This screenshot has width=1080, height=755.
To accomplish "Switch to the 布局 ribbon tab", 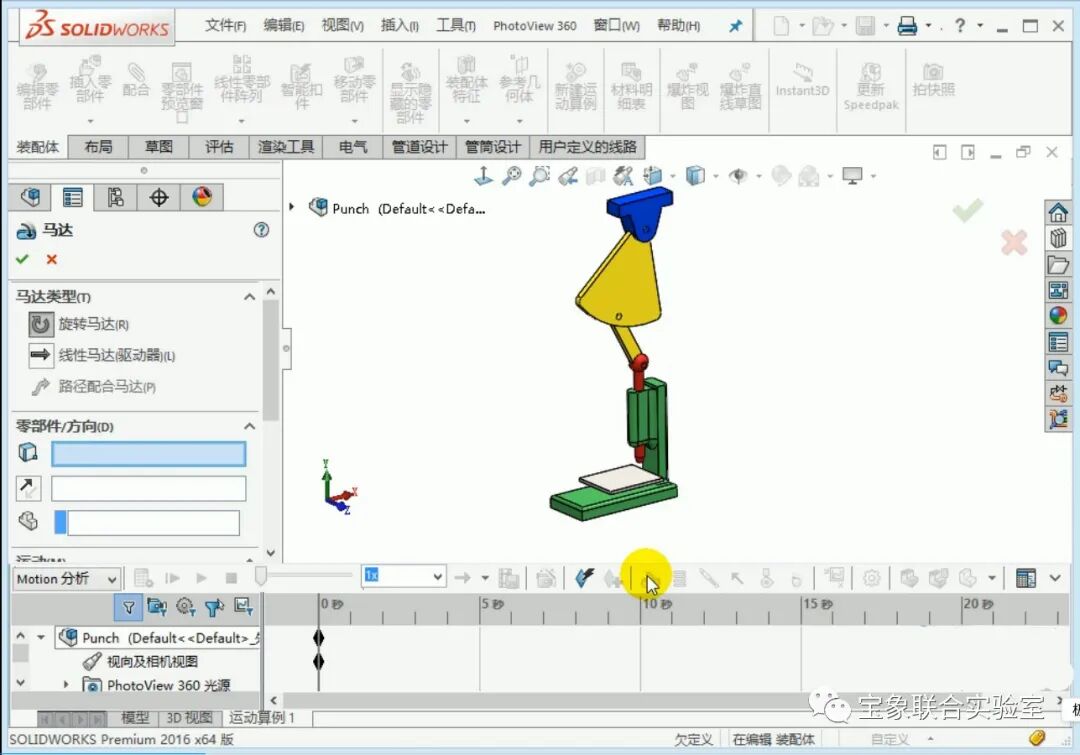I will click(98, 147).
